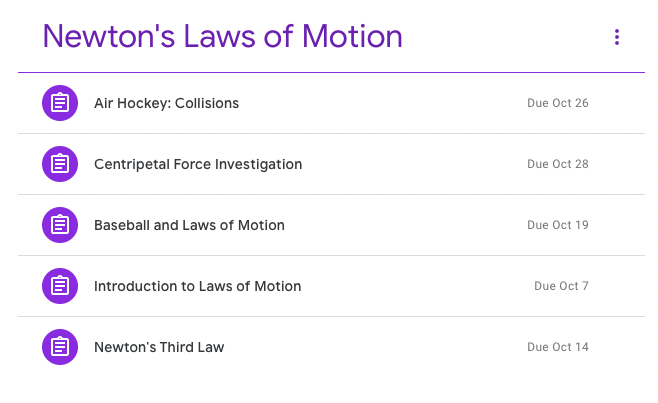Open the Air Hockey: Collisions assignment
The width and height of the screenshot is (658, 403).
point(166,103)
